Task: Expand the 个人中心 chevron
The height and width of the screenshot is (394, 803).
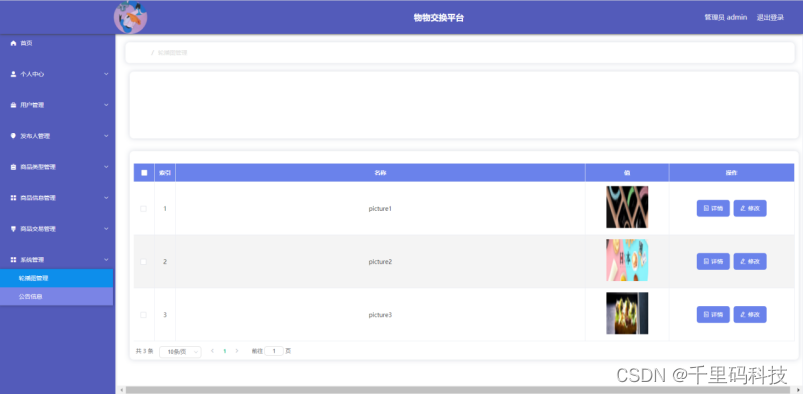Action: click(x=106, y=74)
